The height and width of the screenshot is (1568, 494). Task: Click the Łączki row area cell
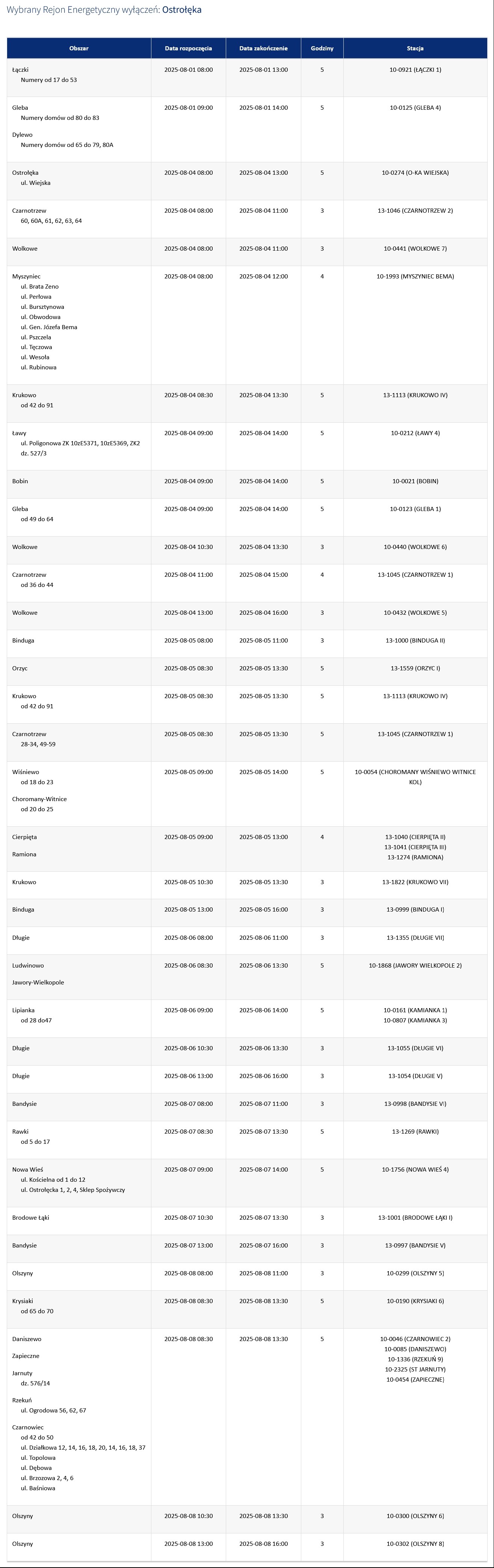click(79, 77)
